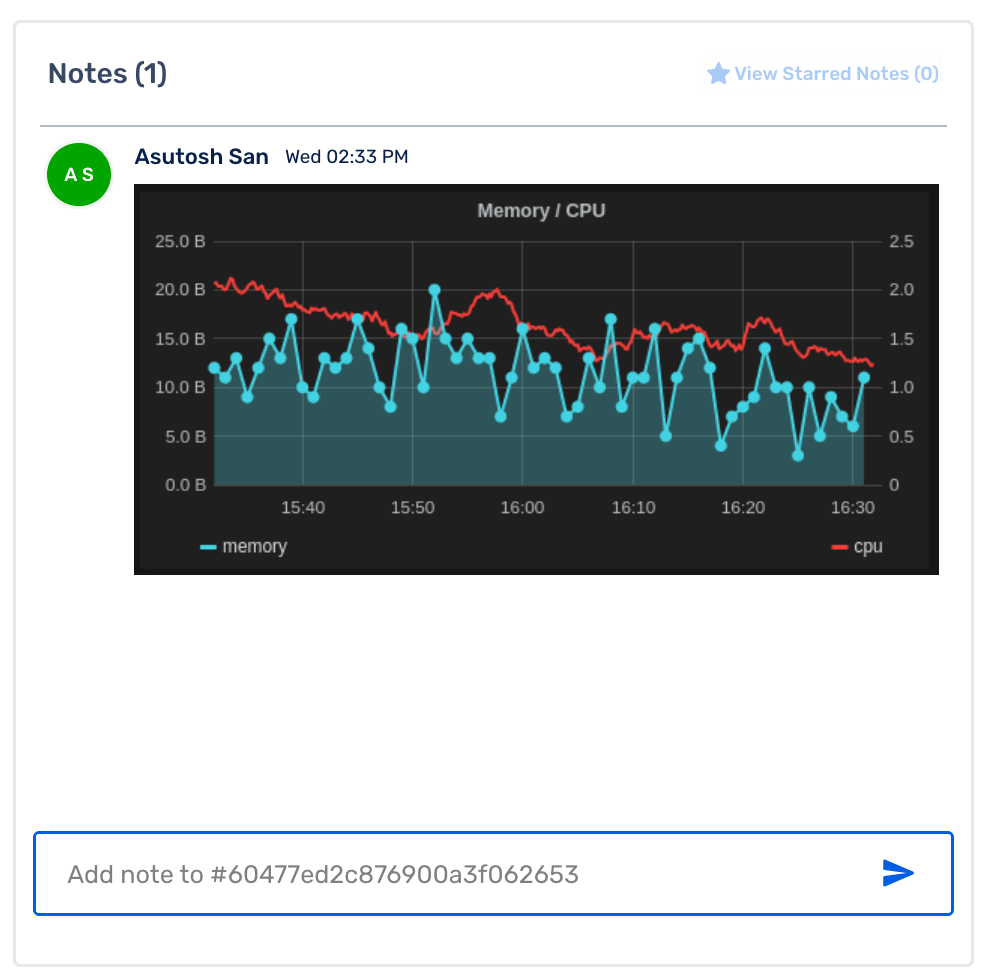Click the 25.0 B y-axis label

click(x=181, y=242)
